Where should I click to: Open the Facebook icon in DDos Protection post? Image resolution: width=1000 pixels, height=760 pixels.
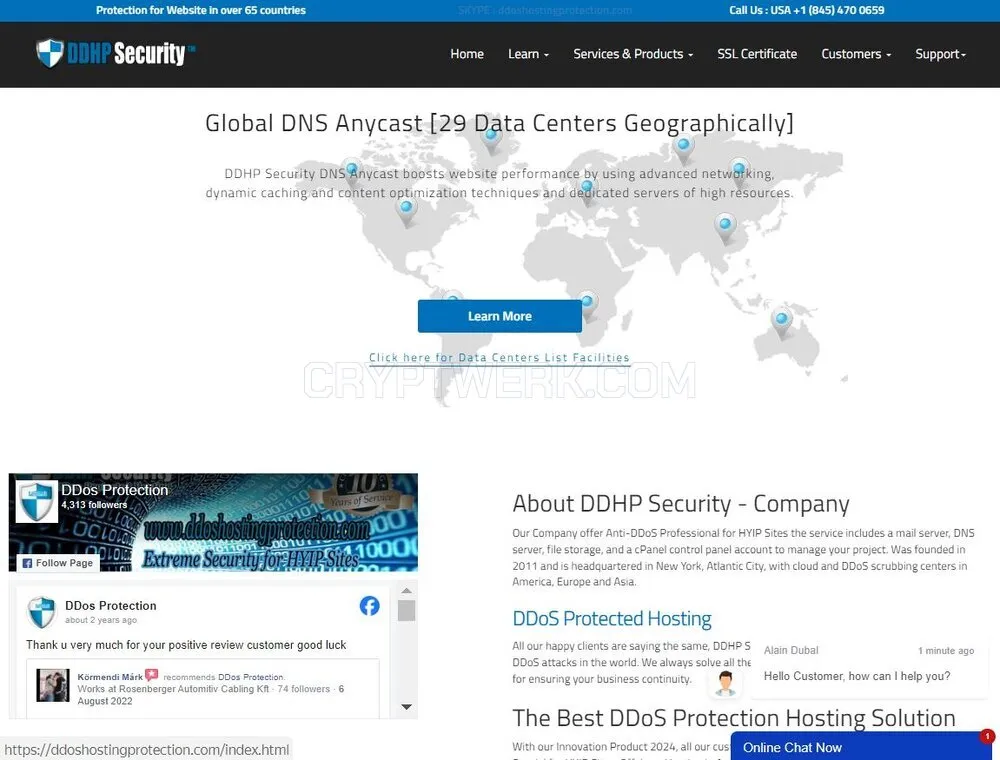(x=369, y=606)
